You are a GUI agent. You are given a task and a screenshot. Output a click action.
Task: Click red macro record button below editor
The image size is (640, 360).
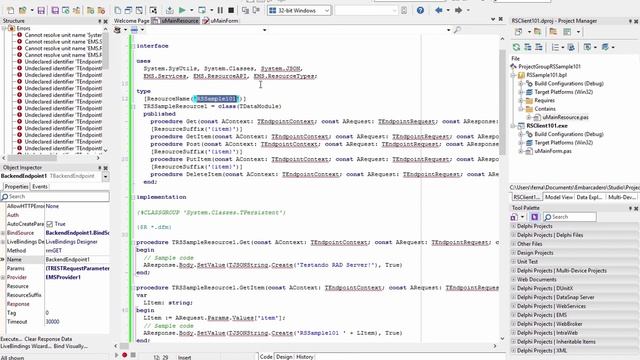[x=124, y=355]
